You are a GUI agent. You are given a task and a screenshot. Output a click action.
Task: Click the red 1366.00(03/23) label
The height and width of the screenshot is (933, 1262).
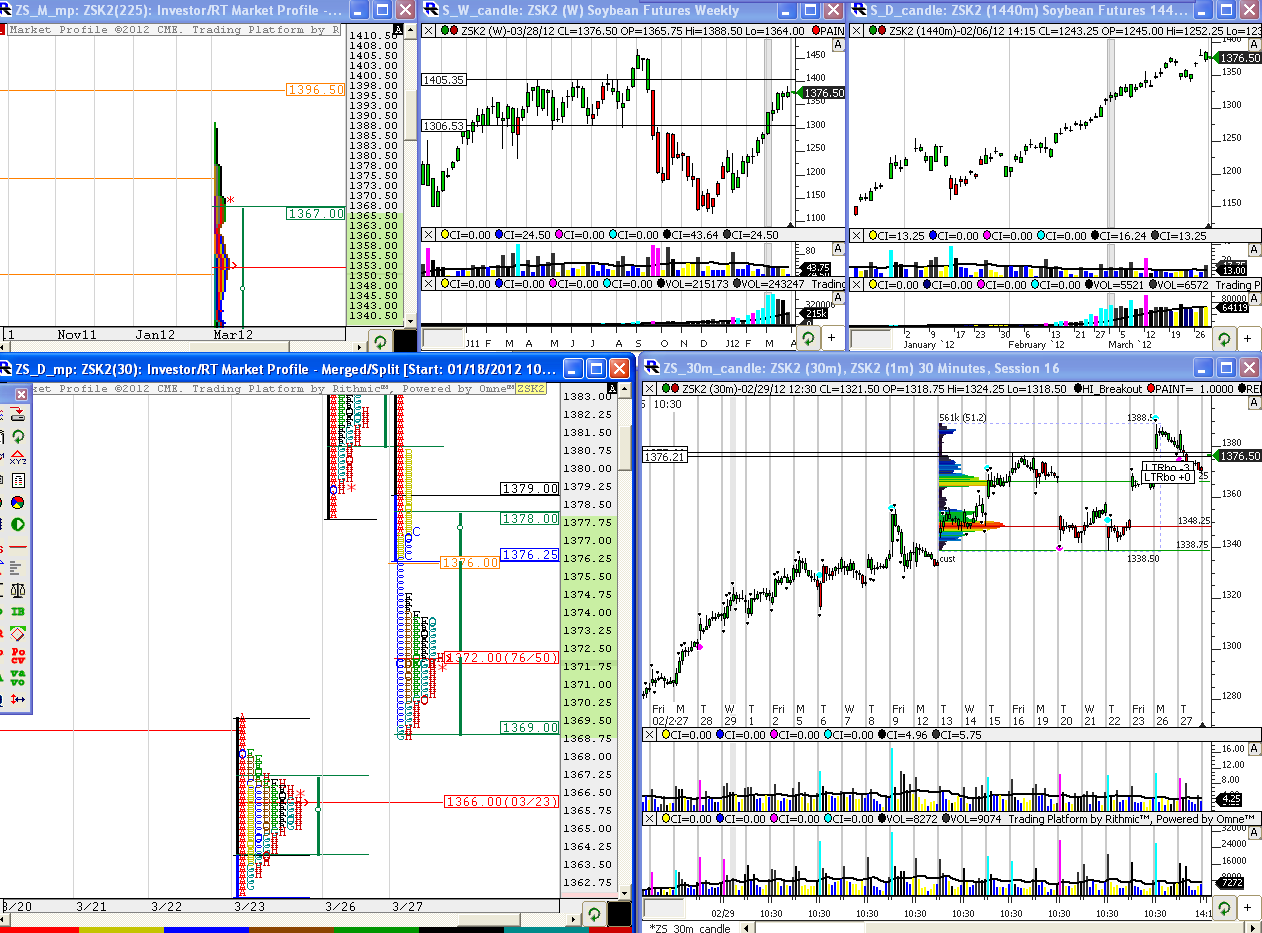tap(501, 801)
